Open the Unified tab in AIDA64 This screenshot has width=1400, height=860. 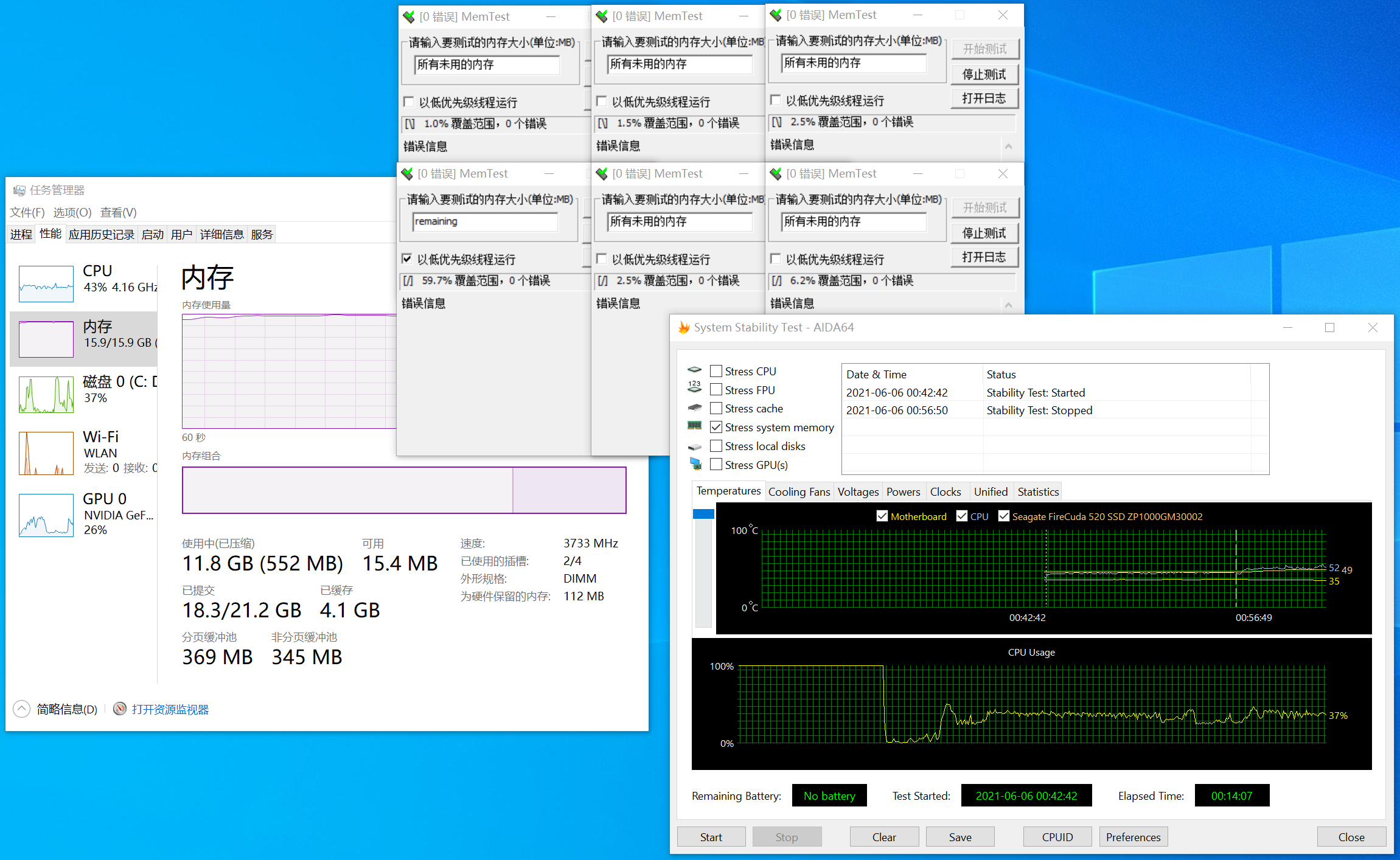(x=991, y=492)
